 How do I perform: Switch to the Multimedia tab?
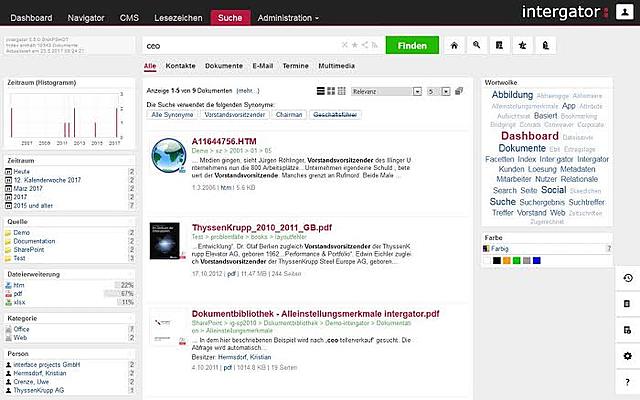click(x=336, y=66)
